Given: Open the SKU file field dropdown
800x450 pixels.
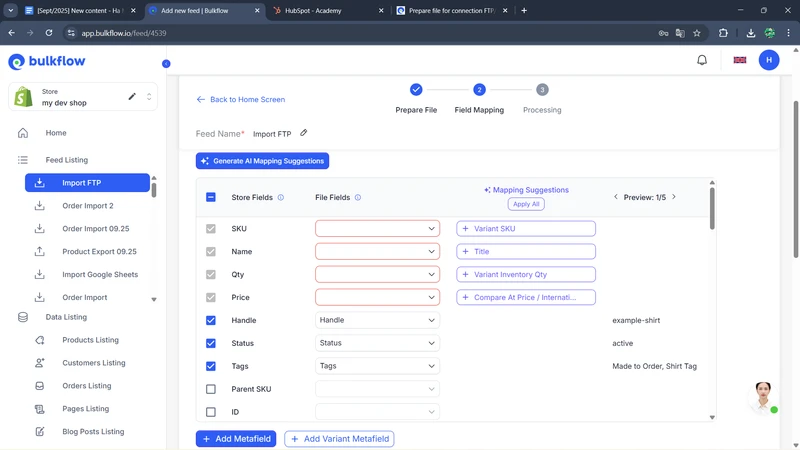Looking at the screenshot, I should 377,229.
